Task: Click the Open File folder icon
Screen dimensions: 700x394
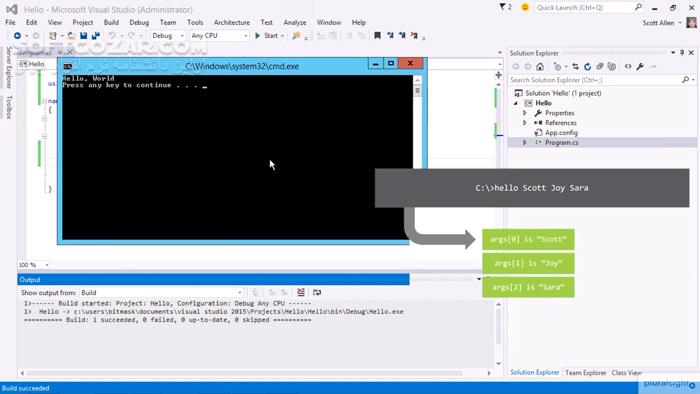Action: 71,36
